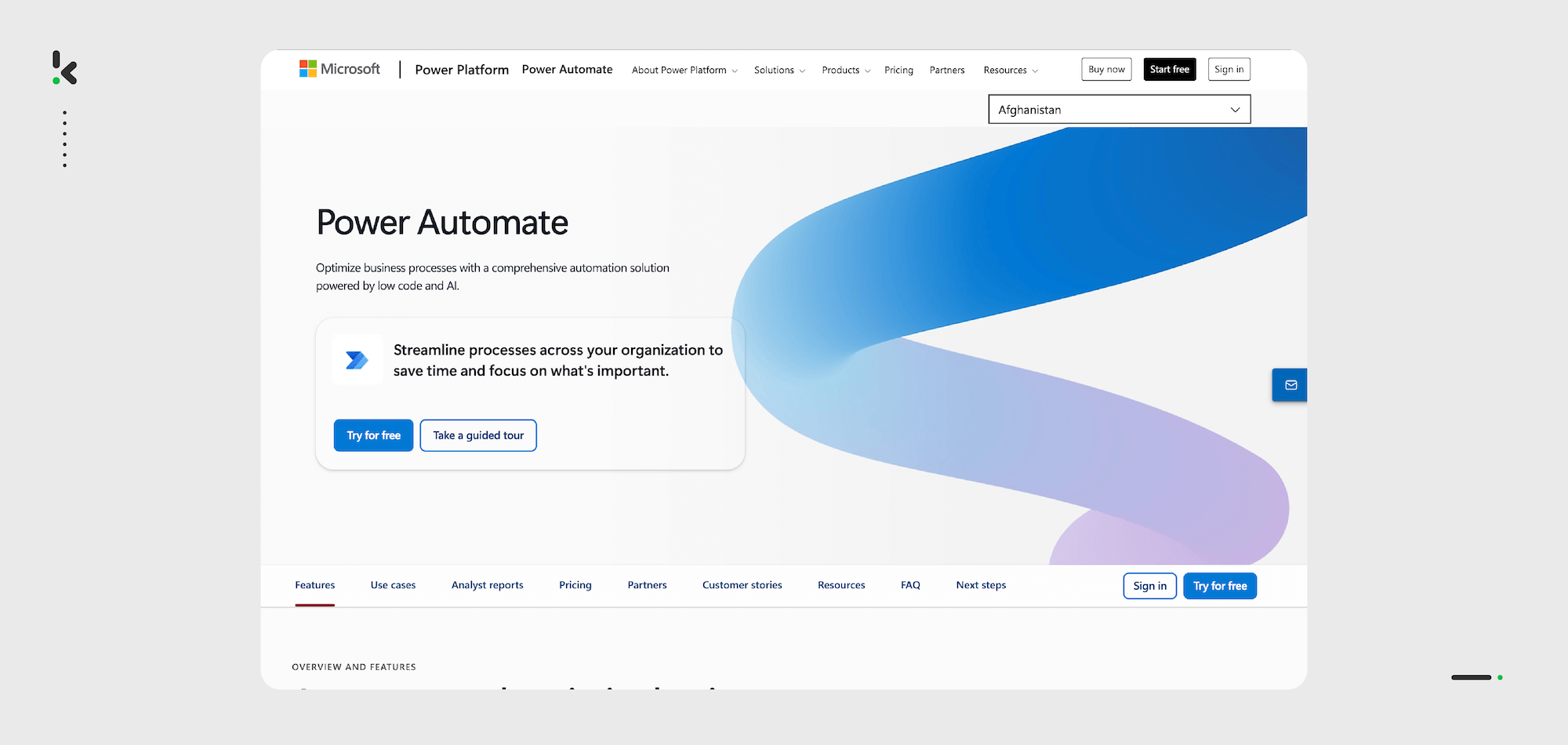Screen dimensions: 1568x745
Task: Click the black K logo at top left
Action: tap(65, 68)
